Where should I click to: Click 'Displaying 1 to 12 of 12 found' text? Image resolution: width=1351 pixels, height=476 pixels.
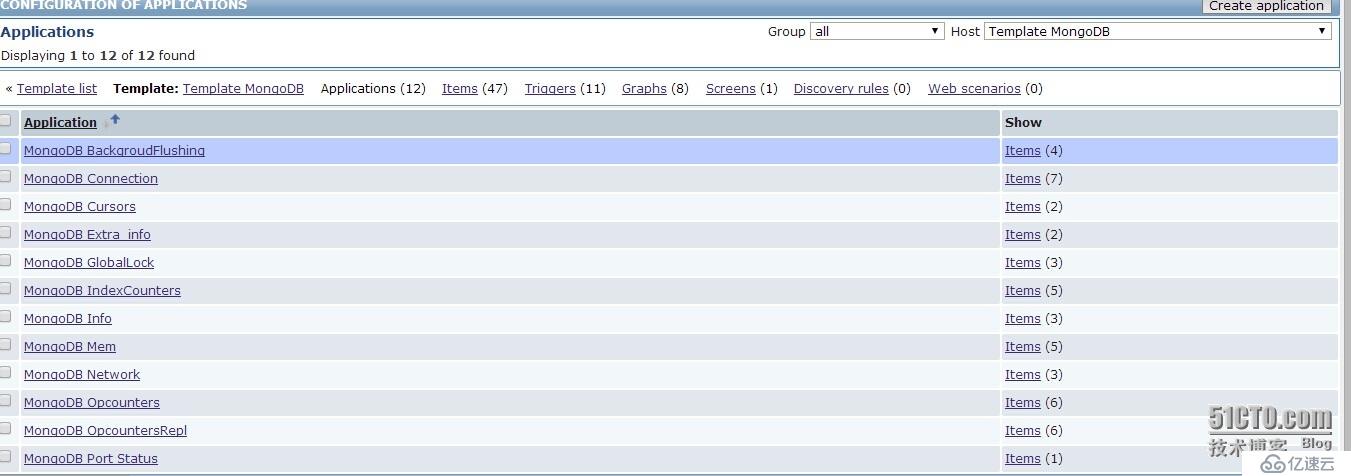click(98, 55)
